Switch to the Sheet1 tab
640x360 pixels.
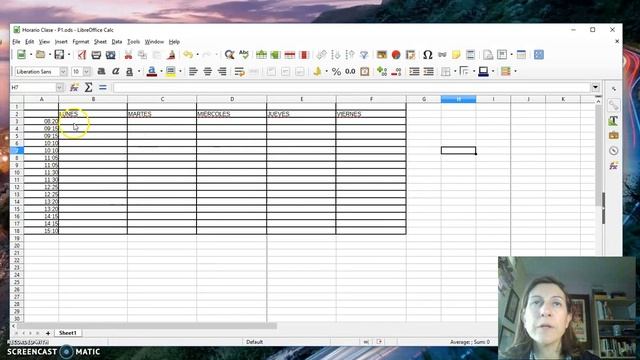tap(68, 333)
